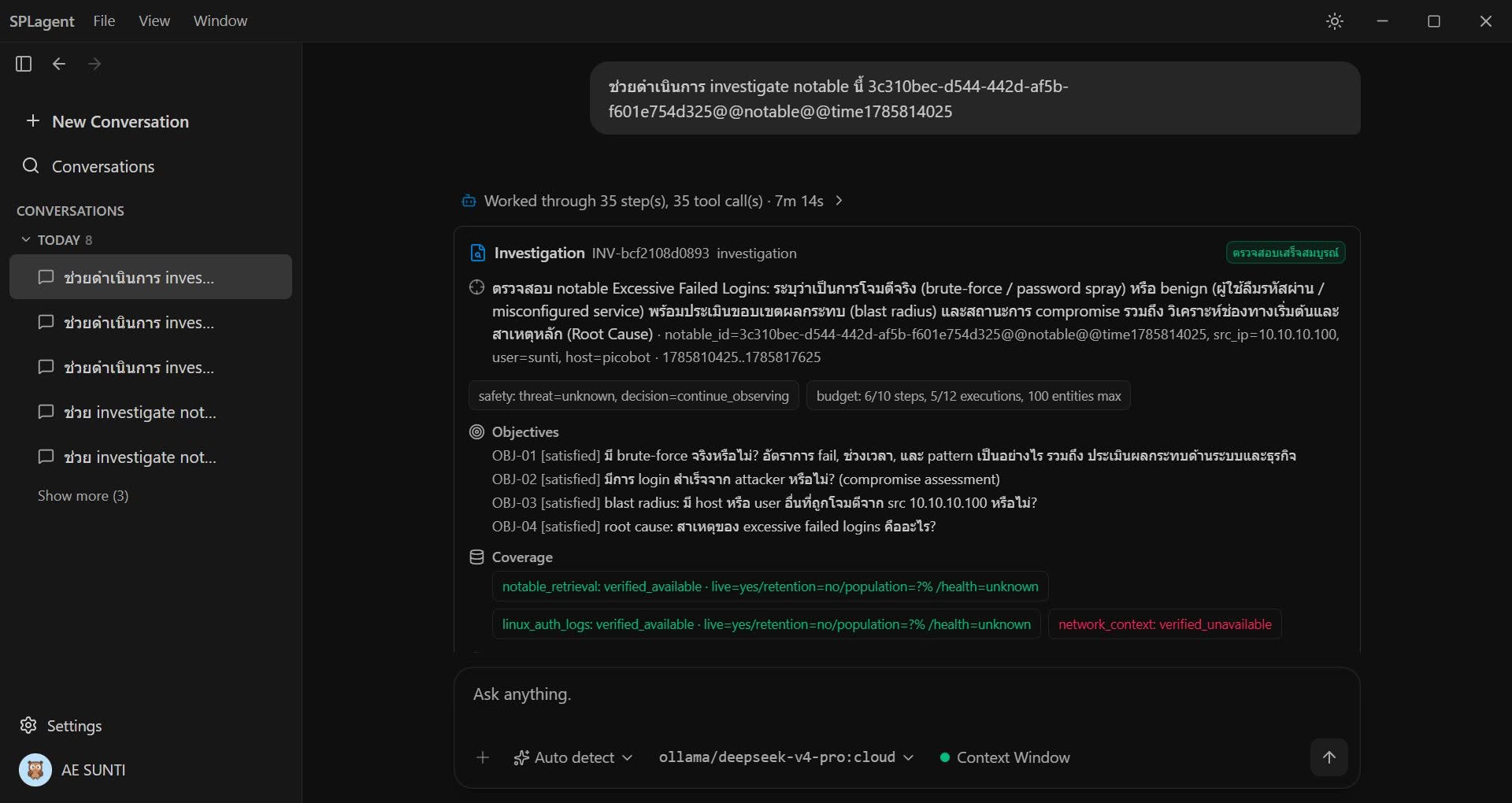Click the notable_retrieval coverage chip
1512x803 pixels.
pos(770,587)
